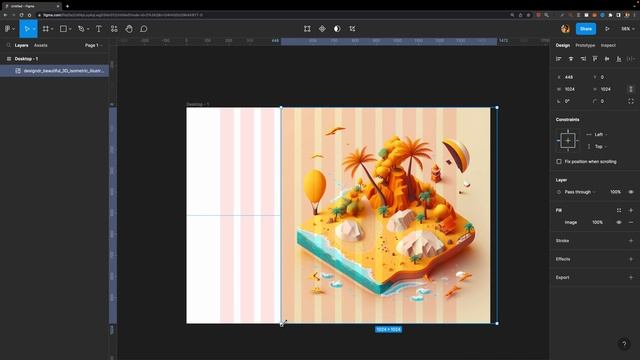The width and height of the screenshot is (640, 360).
Task: Add a stroke with the plus icon
Action: click(631, 241)
